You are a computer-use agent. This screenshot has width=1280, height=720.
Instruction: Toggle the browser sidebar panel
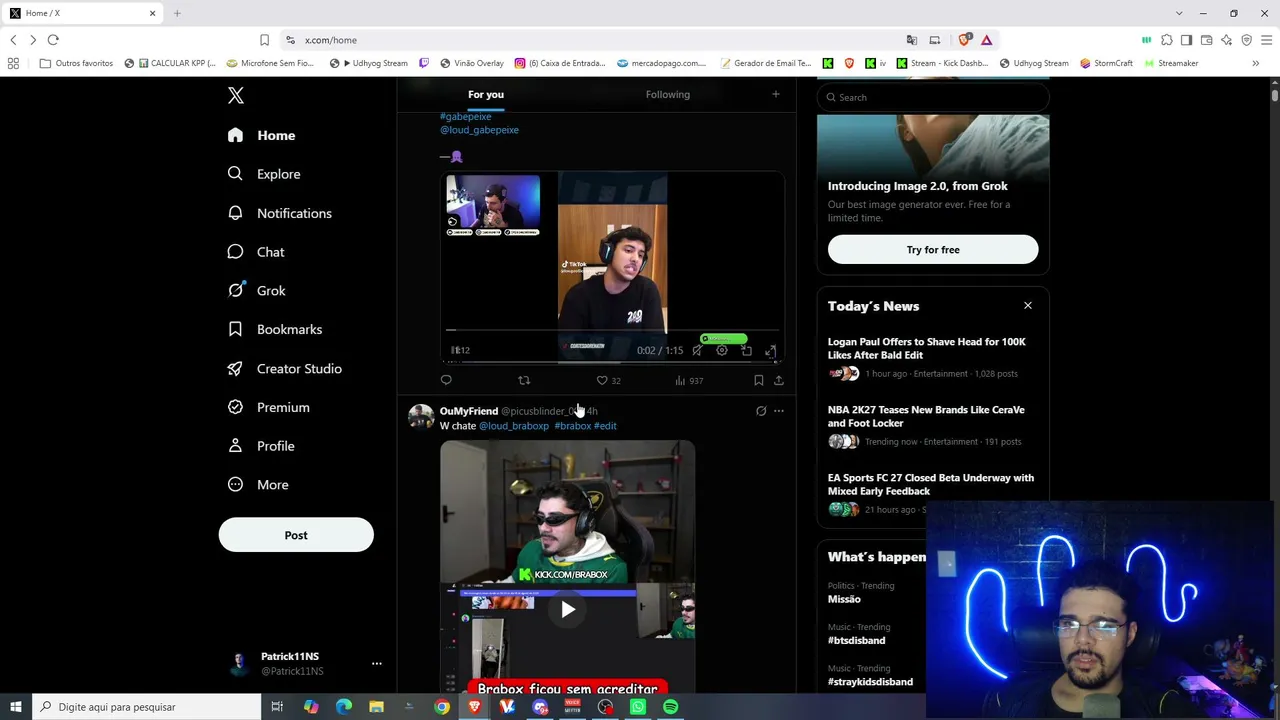[x=1186, y=40]
